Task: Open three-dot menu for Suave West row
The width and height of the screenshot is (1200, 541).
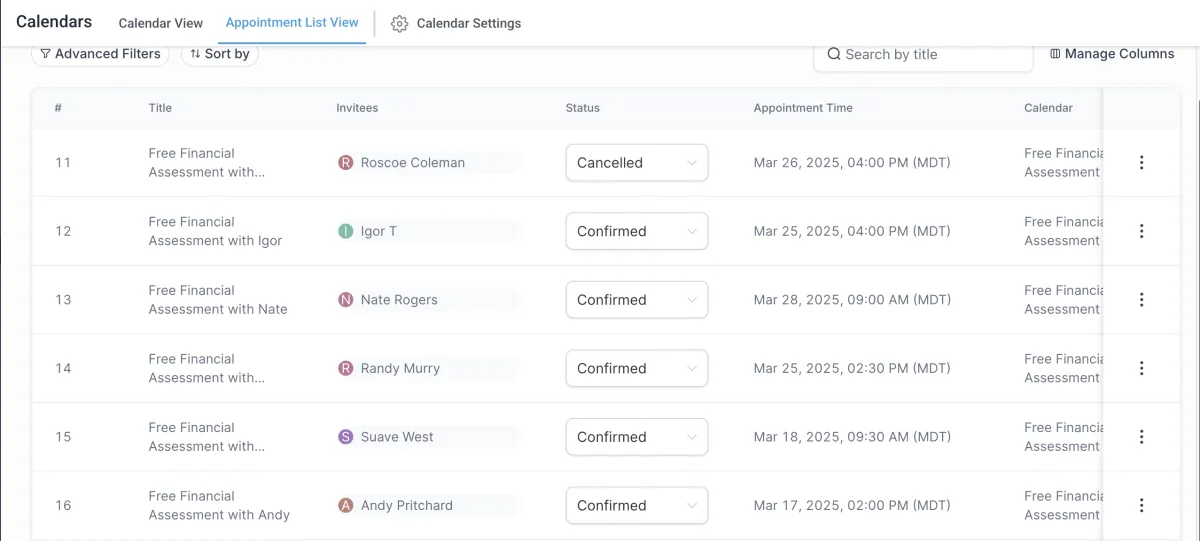Action: pos(1141,437)
